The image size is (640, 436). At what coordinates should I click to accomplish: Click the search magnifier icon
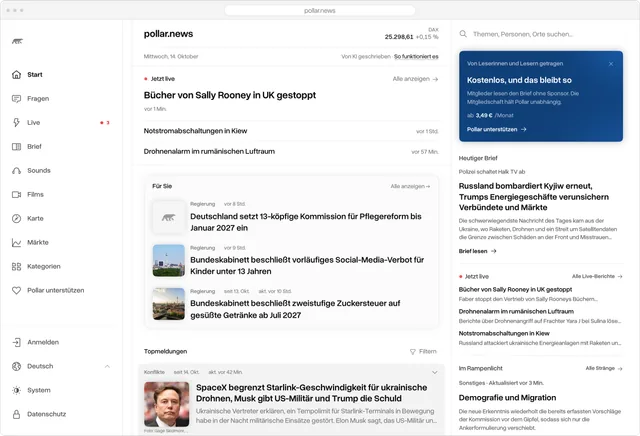pos(463,34)
